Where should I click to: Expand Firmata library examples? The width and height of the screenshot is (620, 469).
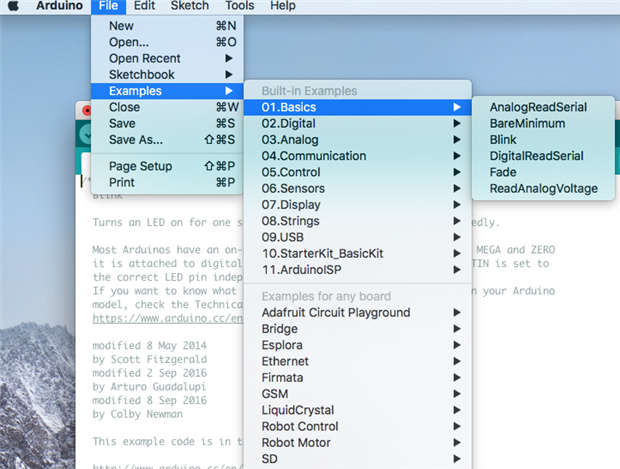point(357,377)
